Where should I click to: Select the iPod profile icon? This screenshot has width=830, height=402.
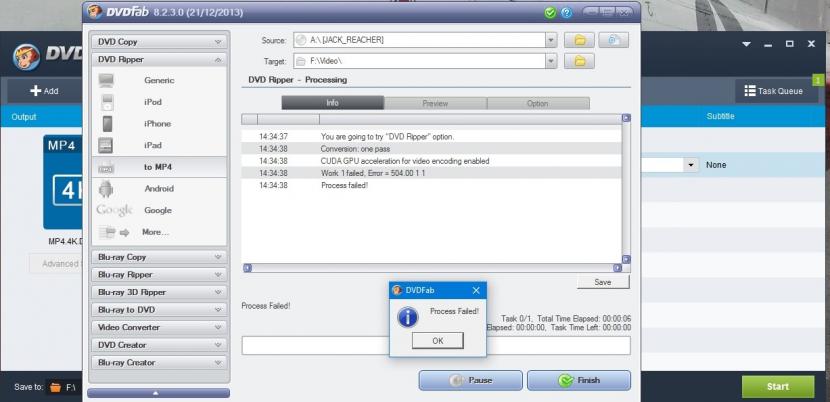[107, 102]
